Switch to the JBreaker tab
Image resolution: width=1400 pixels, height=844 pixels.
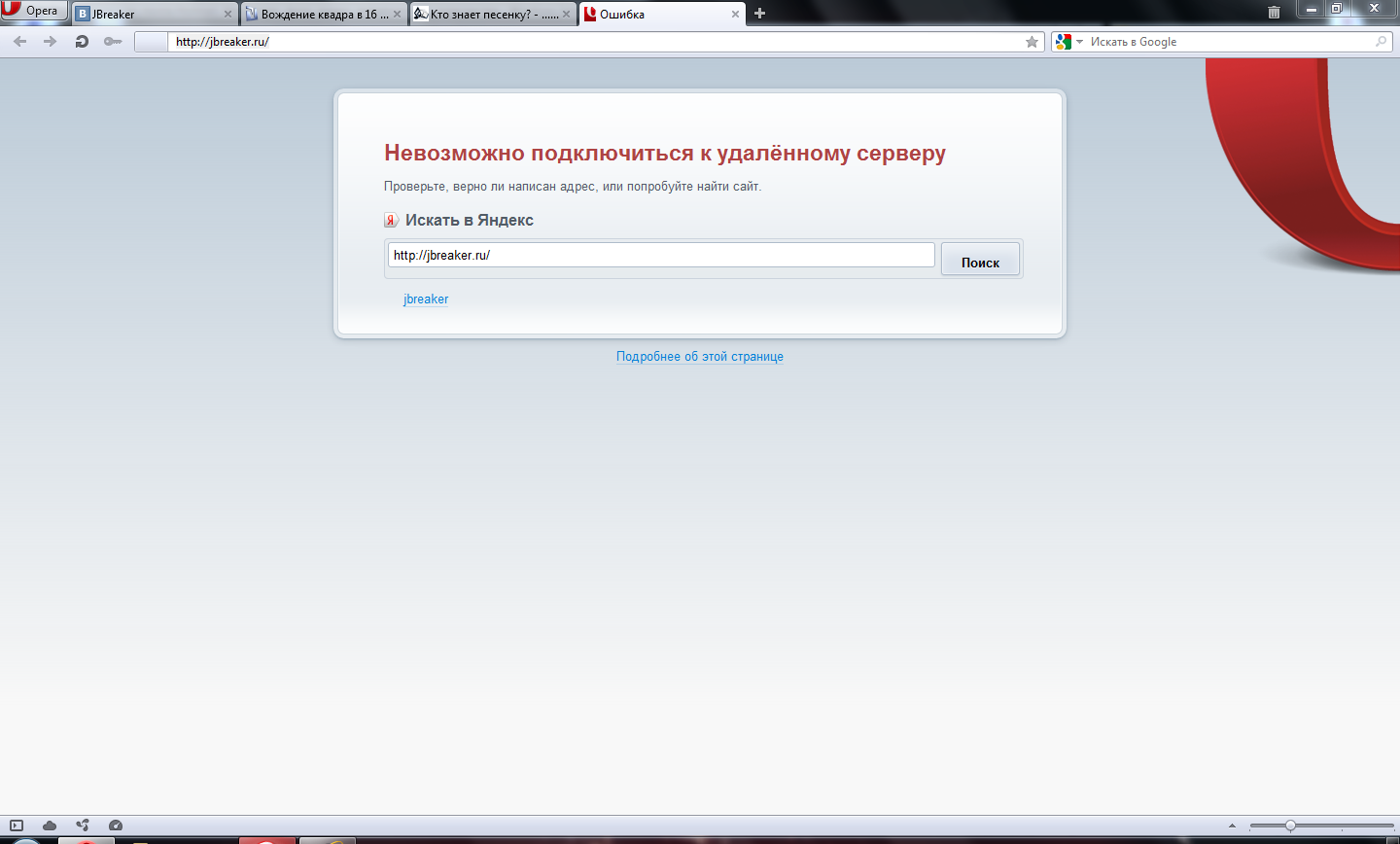click(x=155, y=14)
